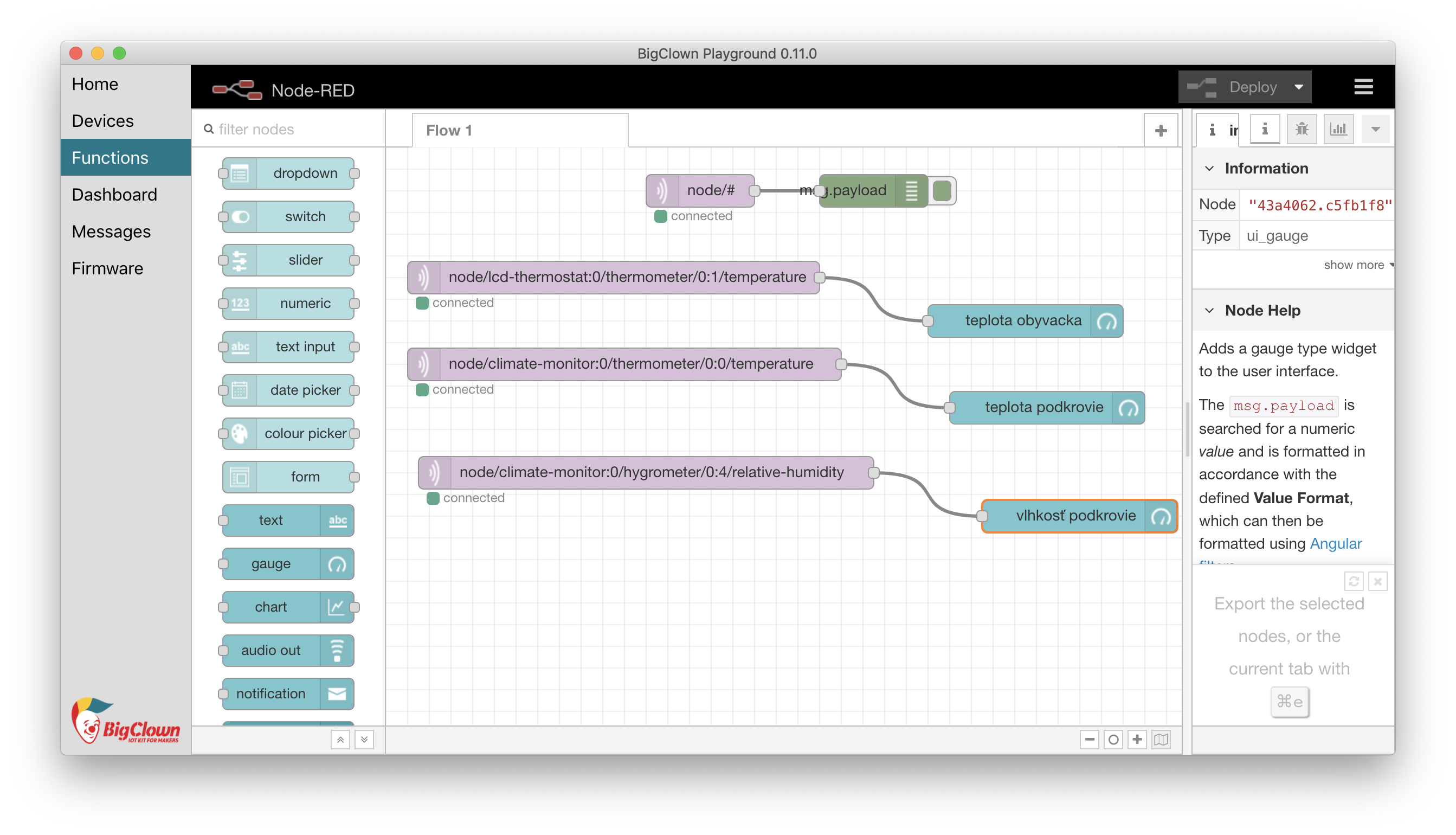
Task: Click the info sidebar tab icon
Action: click(1265, 129)
